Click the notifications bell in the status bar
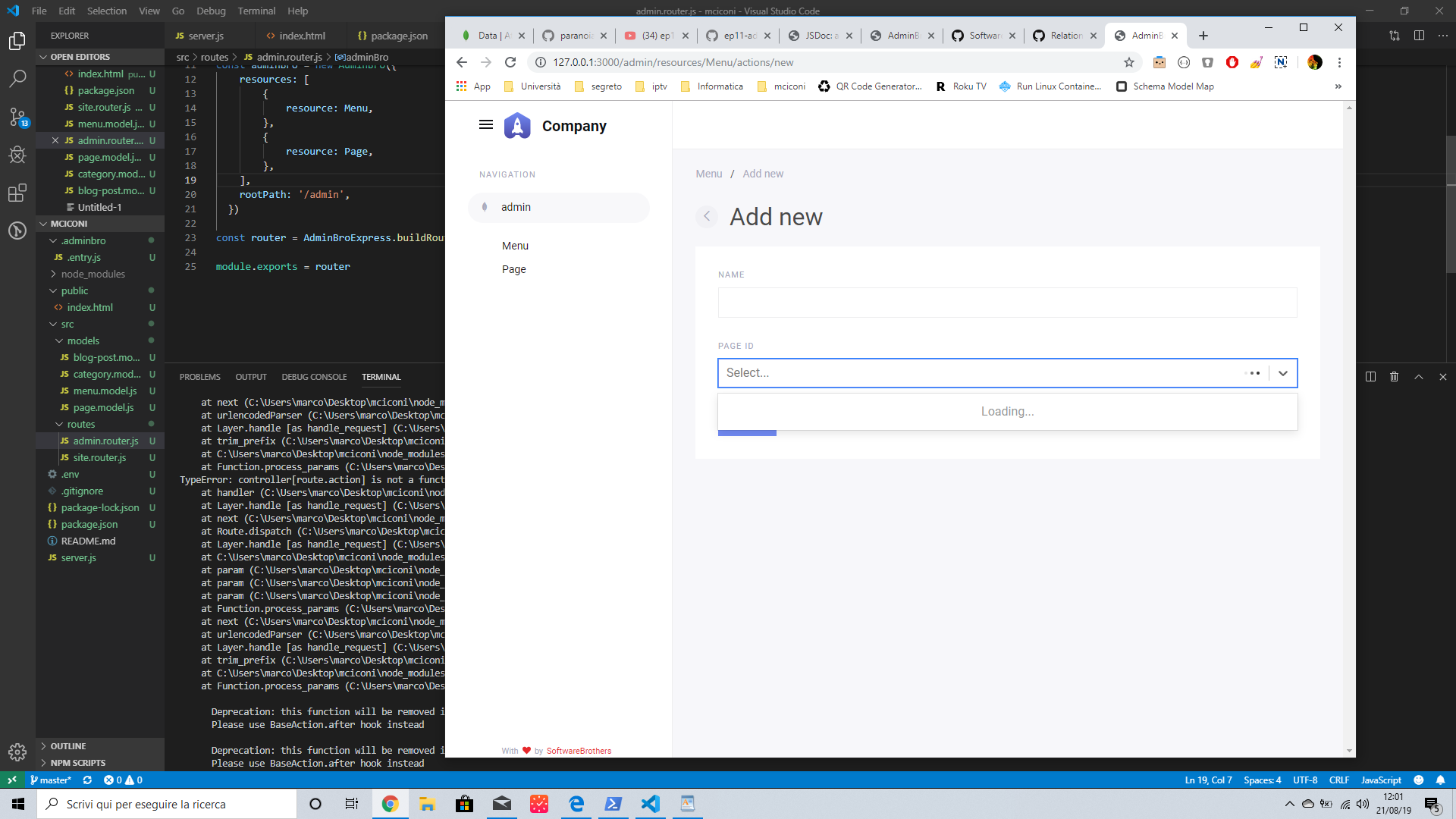This screenshot has width=1456, height=819. pyautogui.click(x=1440, y=780)
